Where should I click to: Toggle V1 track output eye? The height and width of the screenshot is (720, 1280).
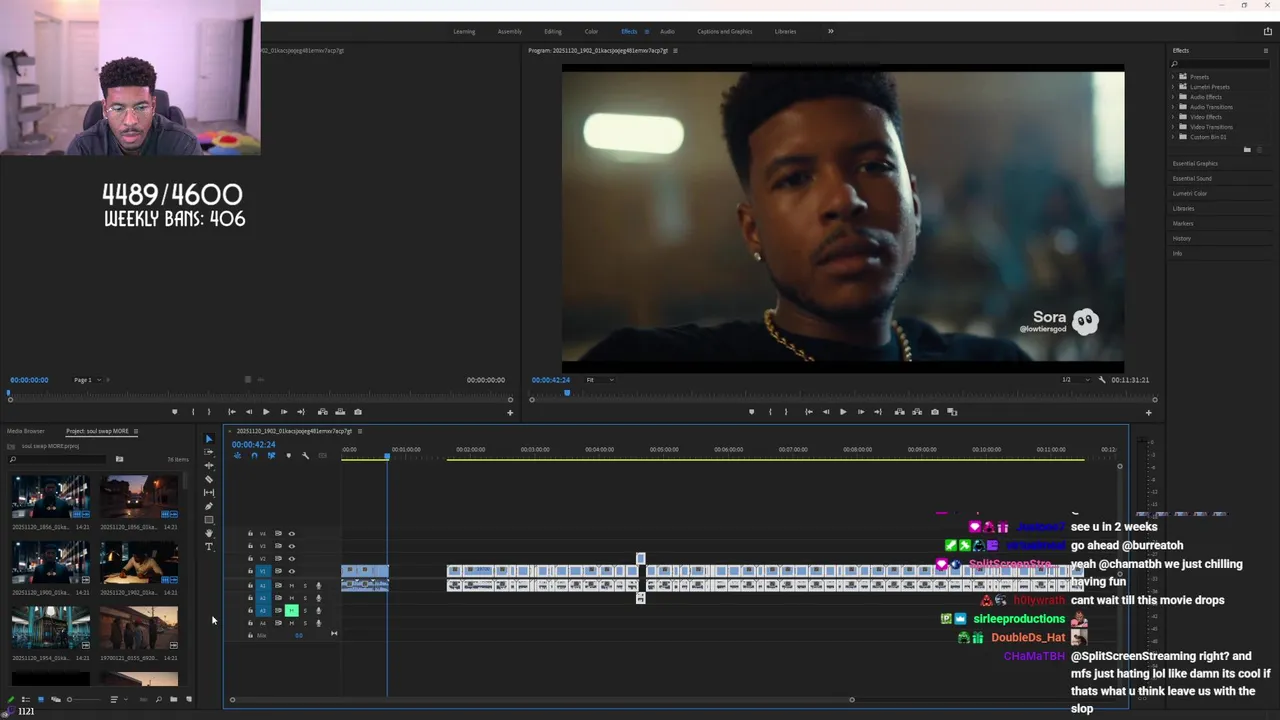pyautogui.click(x=292, y=571)
